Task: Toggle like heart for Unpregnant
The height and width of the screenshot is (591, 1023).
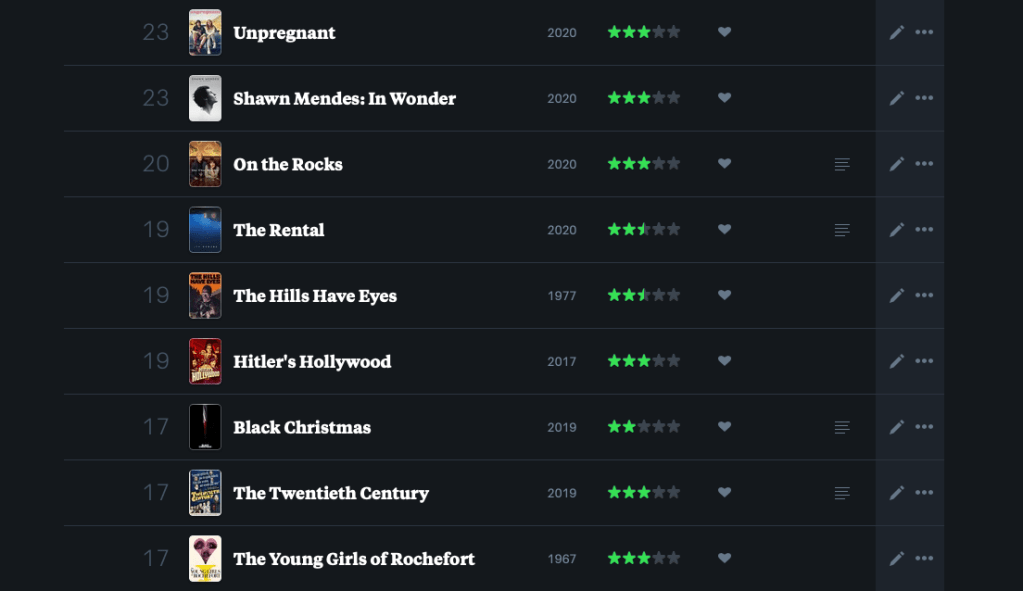Action: (x=725, y=32)
